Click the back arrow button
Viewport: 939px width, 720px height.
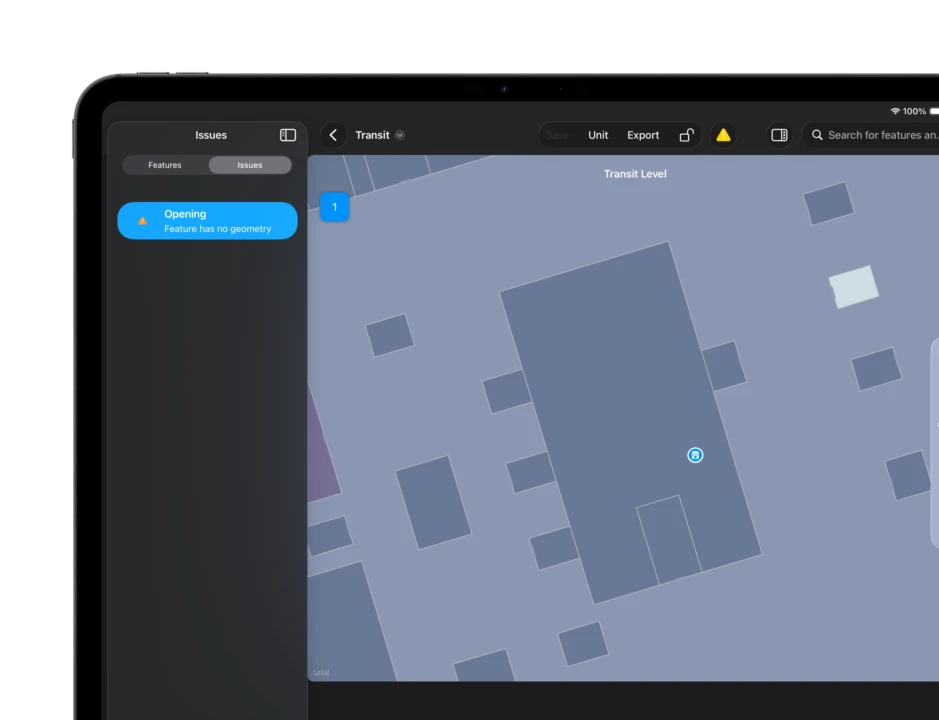[x=333, y=135]
